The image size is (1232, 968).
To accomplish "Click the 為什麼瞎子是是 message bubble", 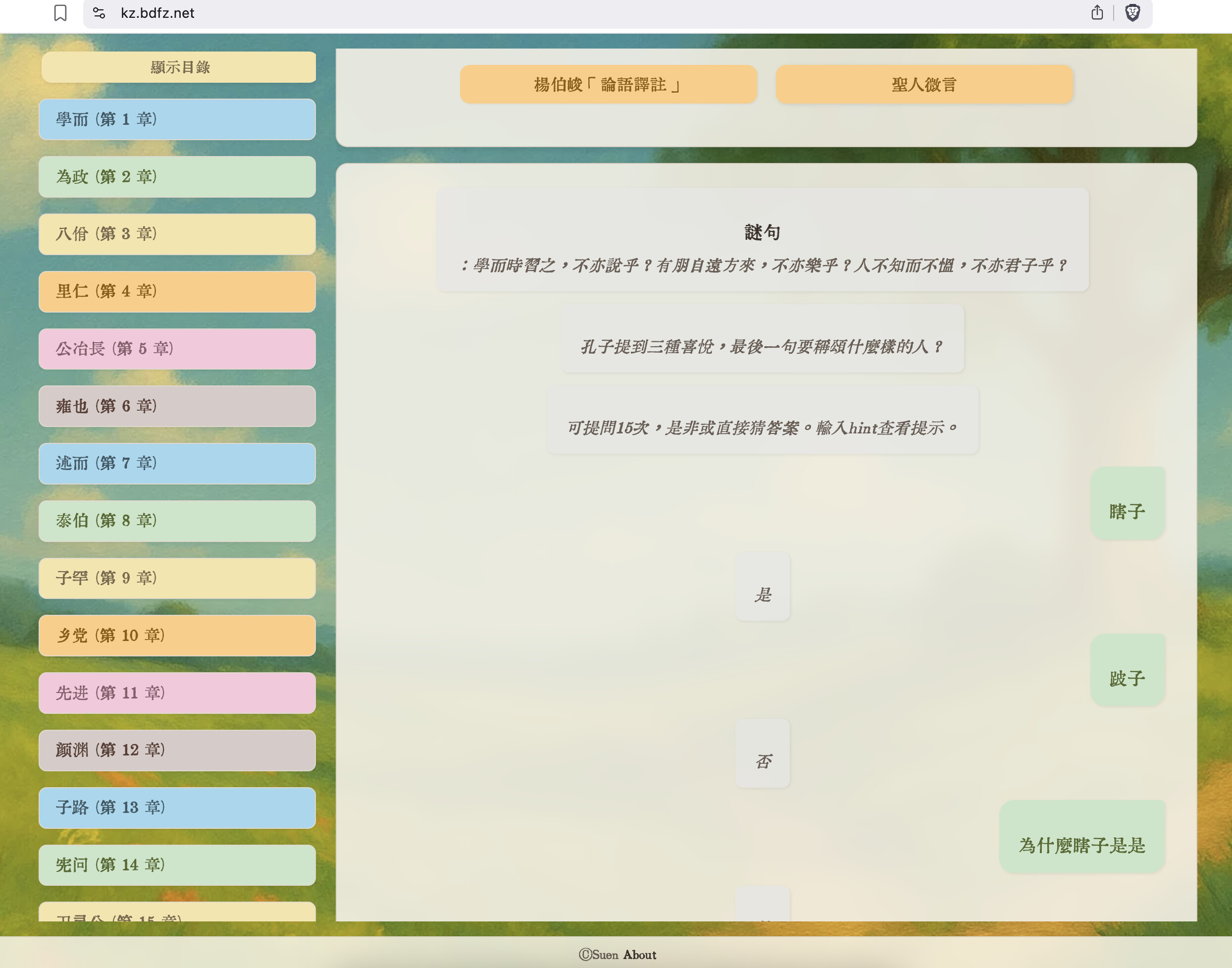I will [x=1082, y=837].
